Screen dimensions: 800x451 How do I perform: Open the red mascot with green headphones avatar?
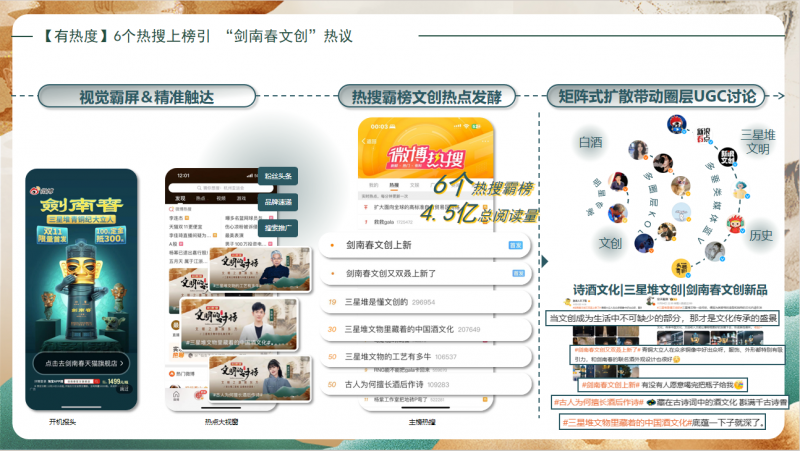pos(735,224)
